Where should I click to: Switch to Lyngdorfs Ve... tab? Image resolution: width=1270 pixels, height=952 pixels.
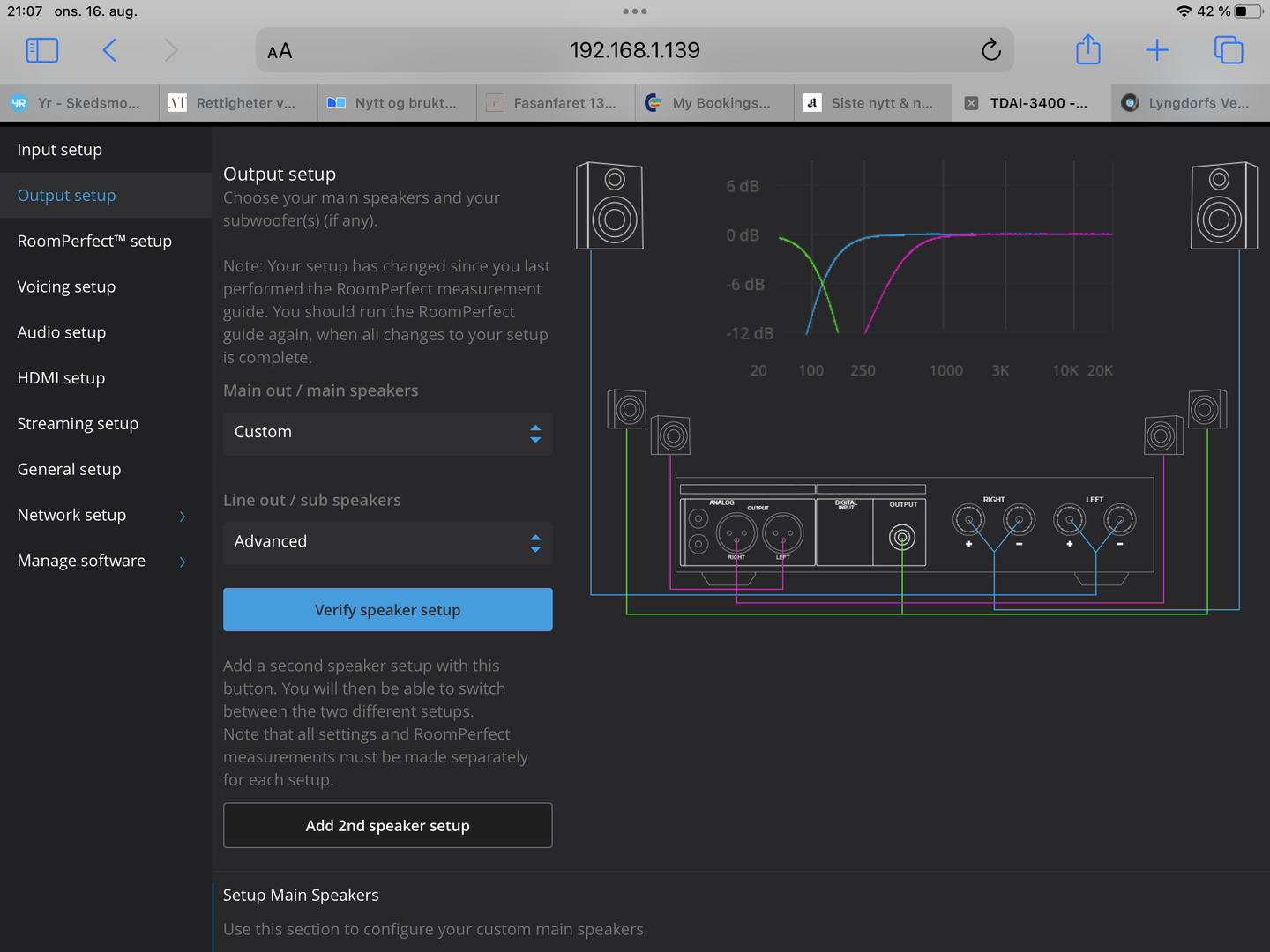[1191, 103]
